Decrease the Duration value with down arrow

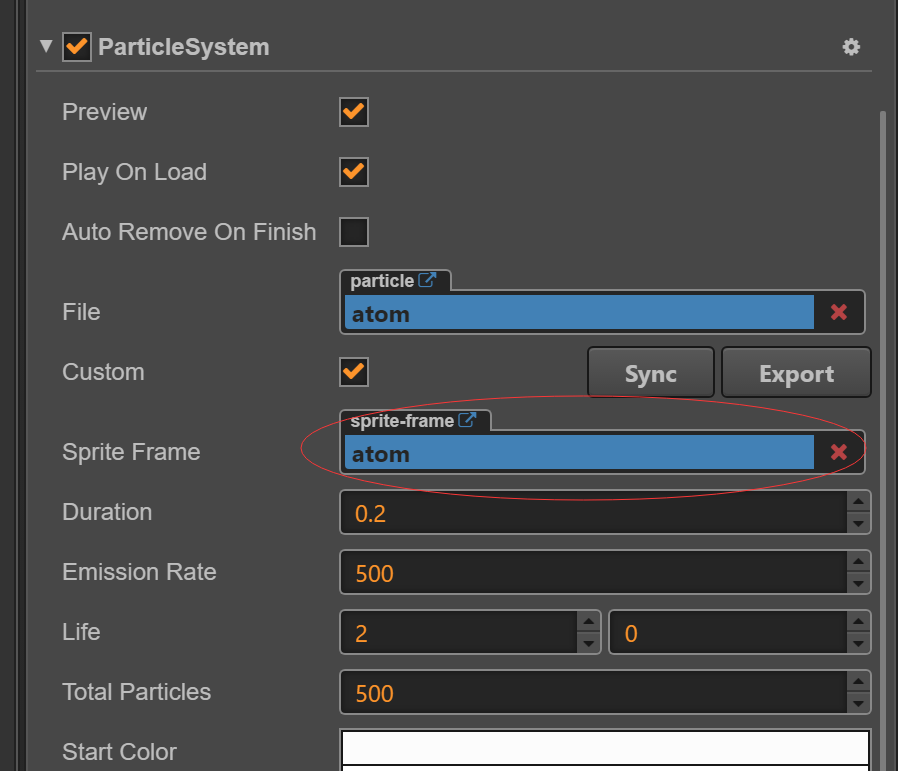coord(857,523)
